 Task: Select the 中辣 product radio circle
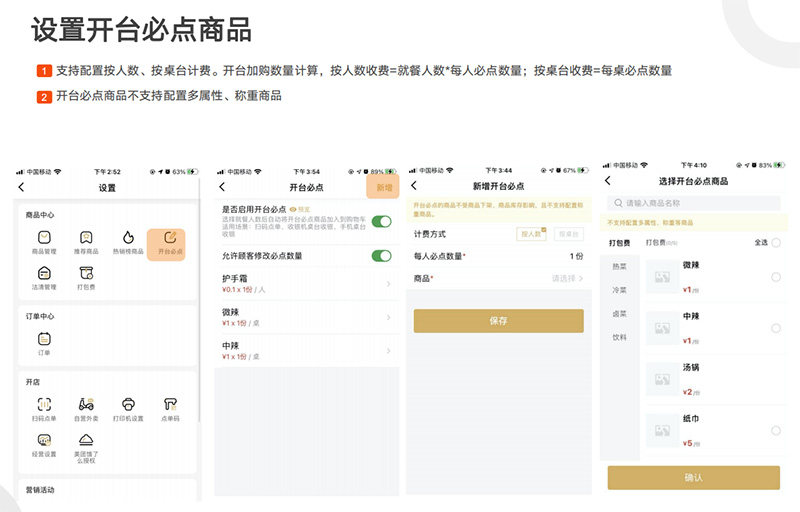pos(776,328)
